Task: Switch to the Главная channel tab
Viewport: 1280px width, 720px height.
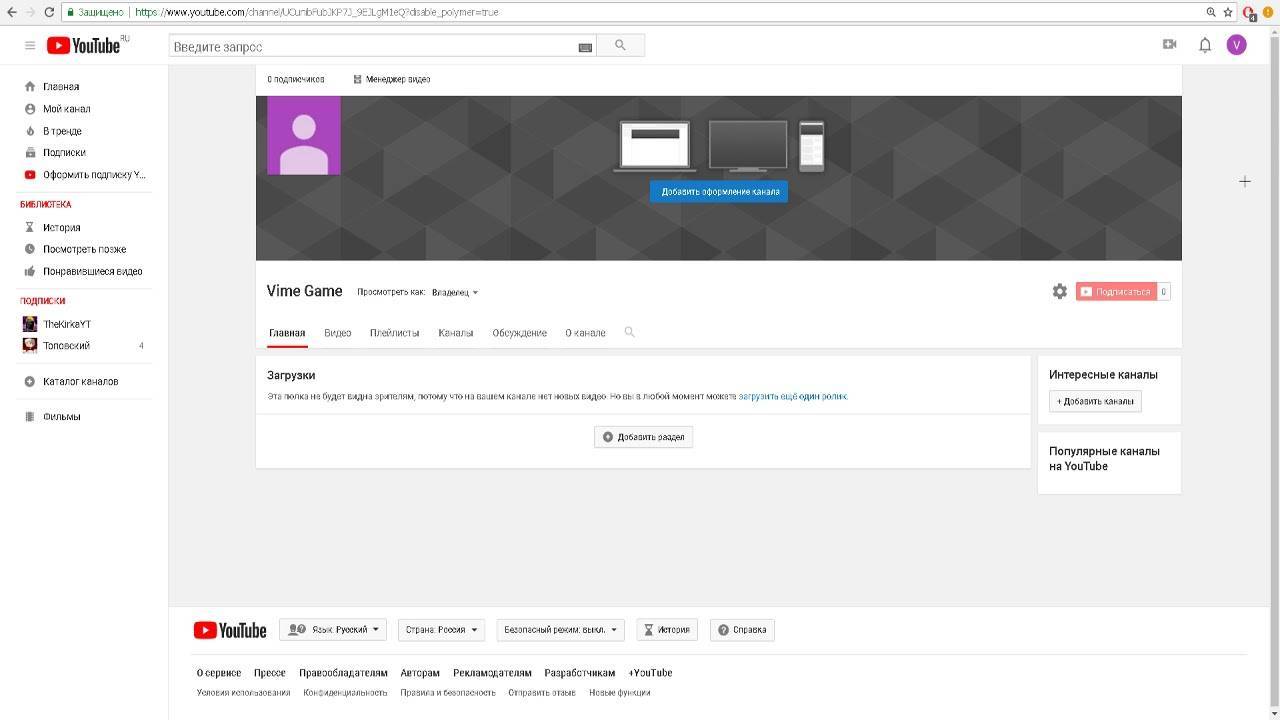Action: tap(287, 333)
